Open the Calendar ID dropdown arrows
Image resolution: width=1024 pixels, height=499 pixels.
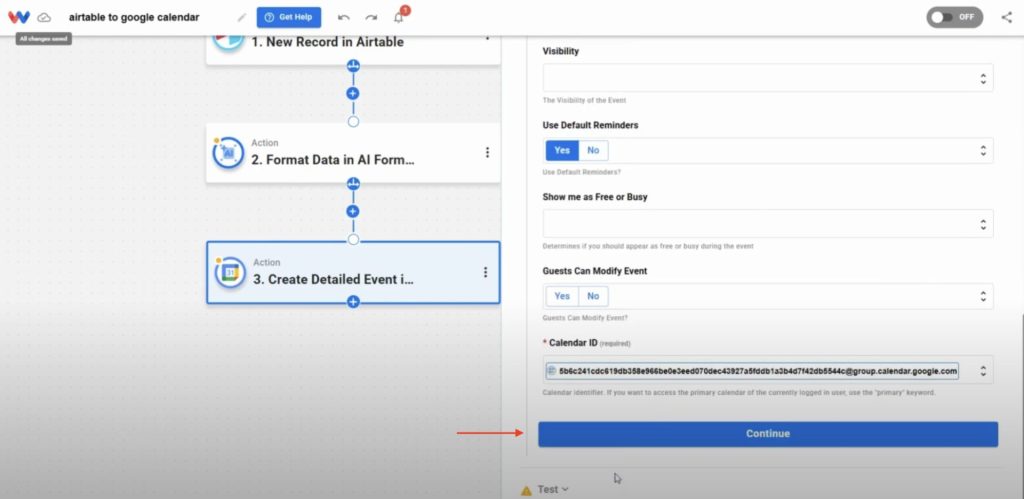click(x=983, y=371)
